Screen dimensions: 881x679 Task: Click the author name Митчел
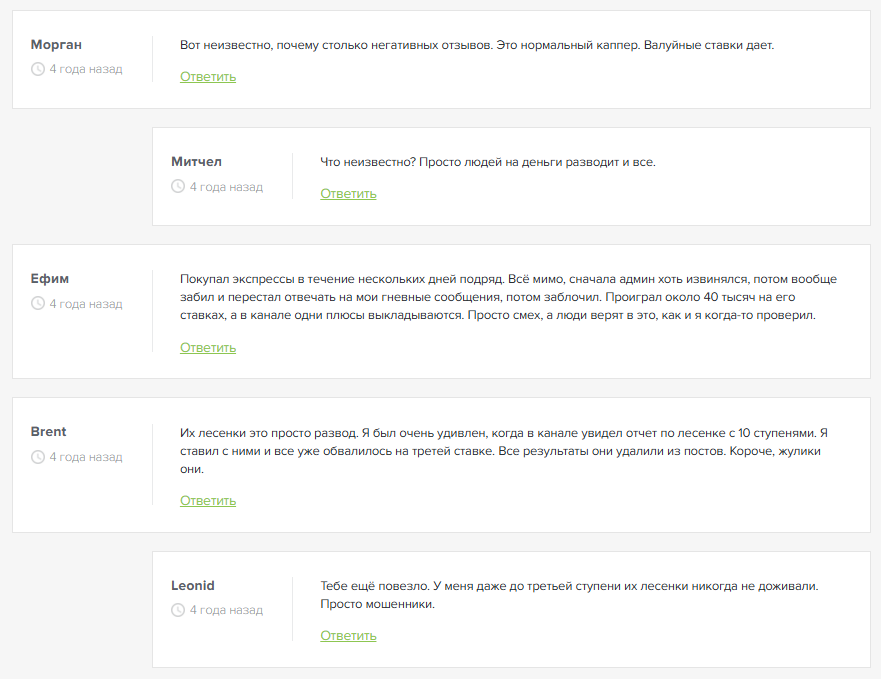(x=196, y=162)
